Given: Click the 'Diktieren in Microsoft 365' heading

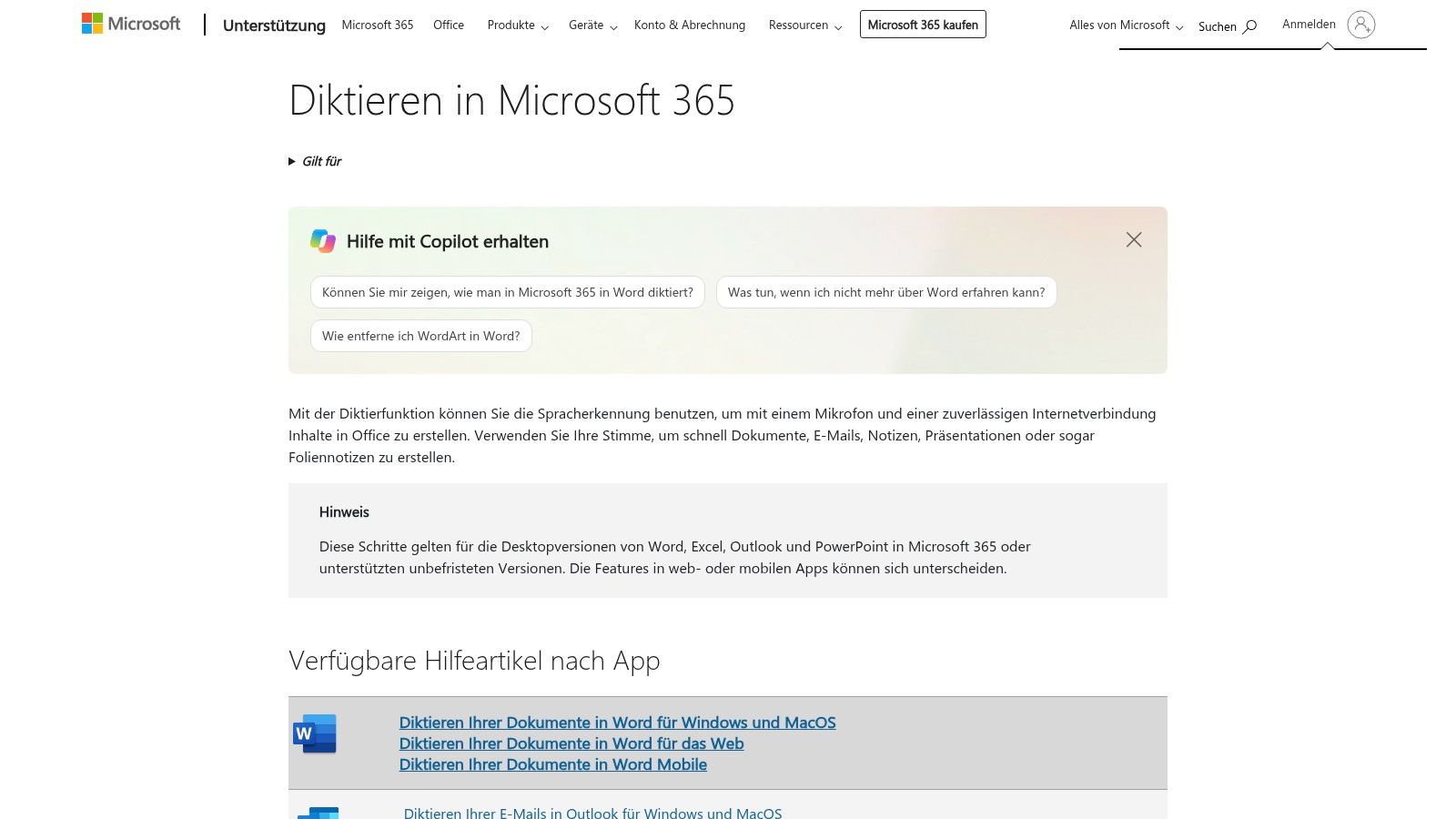Looking at the screenshot, I should point(511,100).
